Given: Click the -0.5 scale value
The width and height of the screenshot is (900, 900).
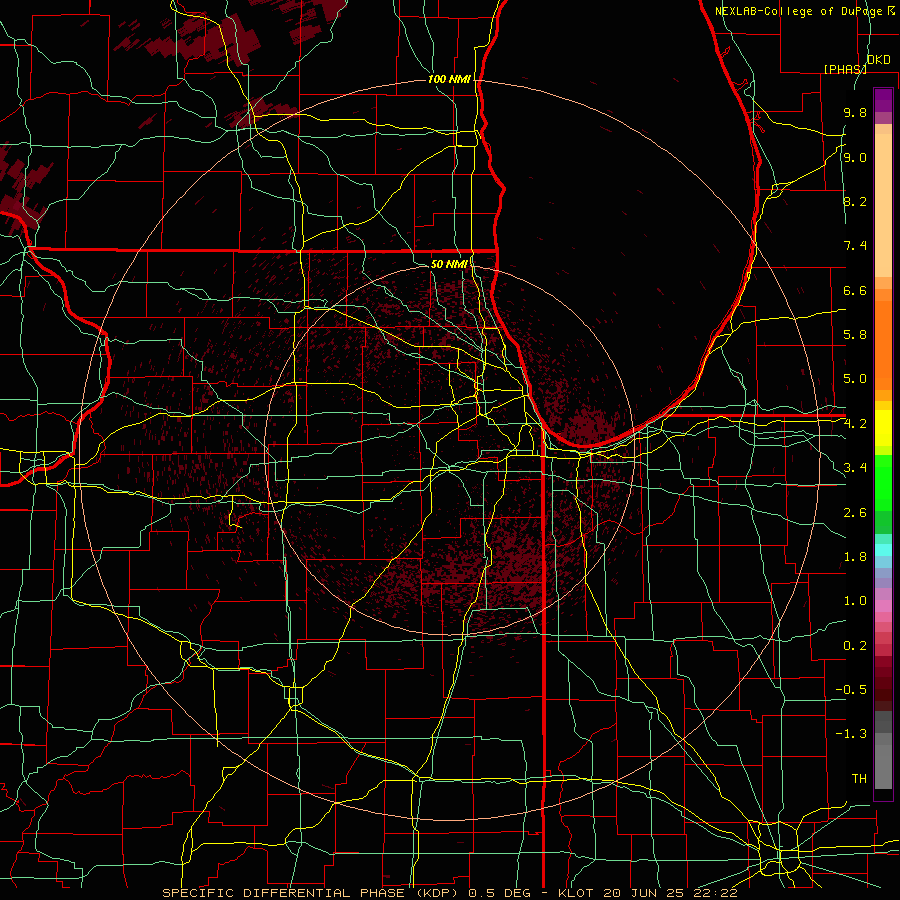Looking at the screenshot, I should (x=851, y=690).
